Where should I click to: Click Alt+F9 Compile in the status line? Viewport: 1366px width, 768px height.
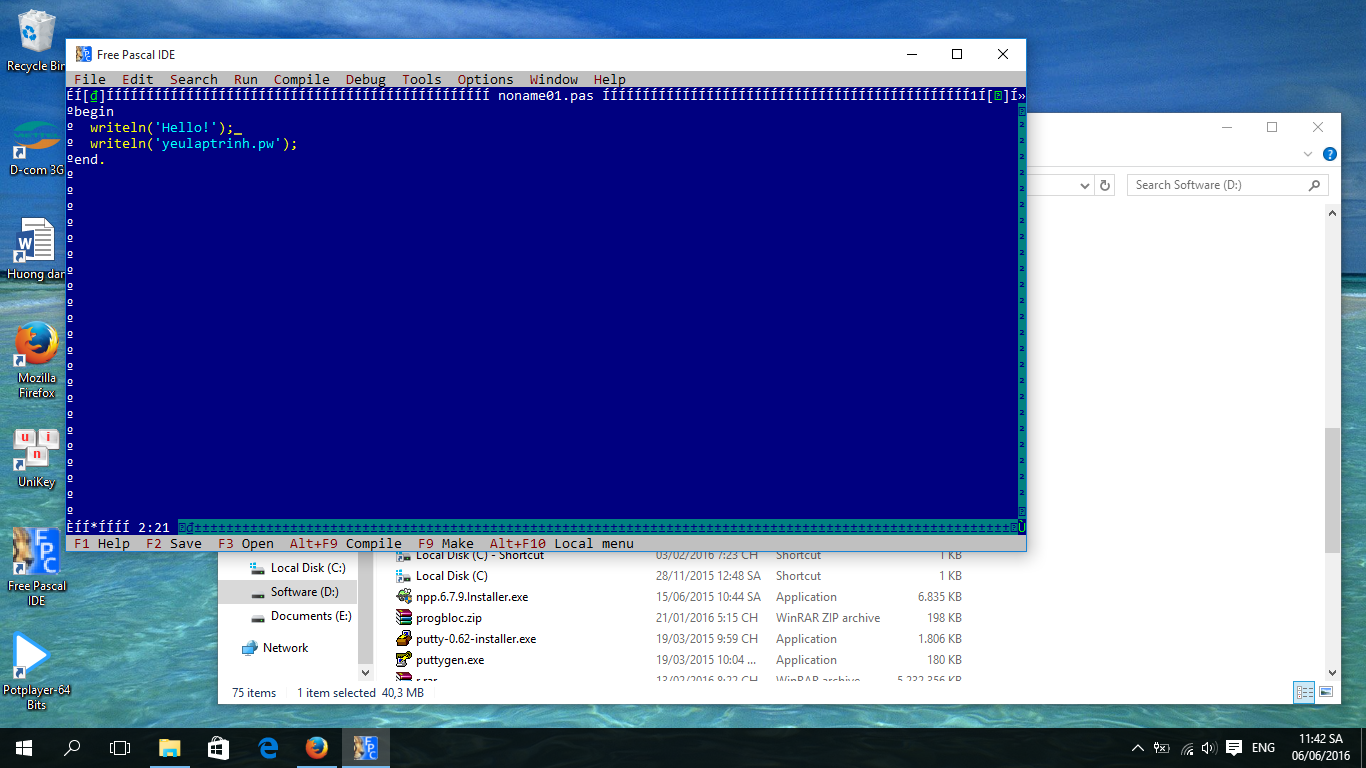[x=345, y=544]
